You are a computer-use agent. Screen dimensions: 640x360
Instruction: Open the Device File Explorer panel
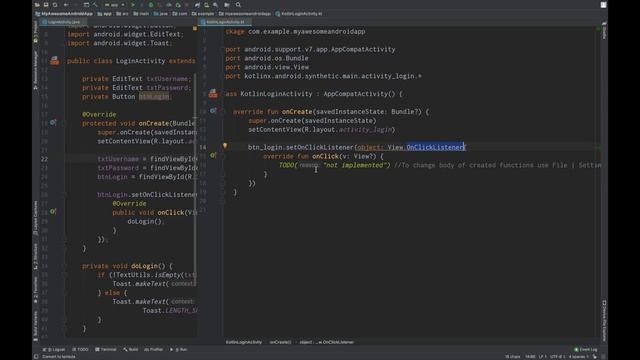[x=604, y=320]
